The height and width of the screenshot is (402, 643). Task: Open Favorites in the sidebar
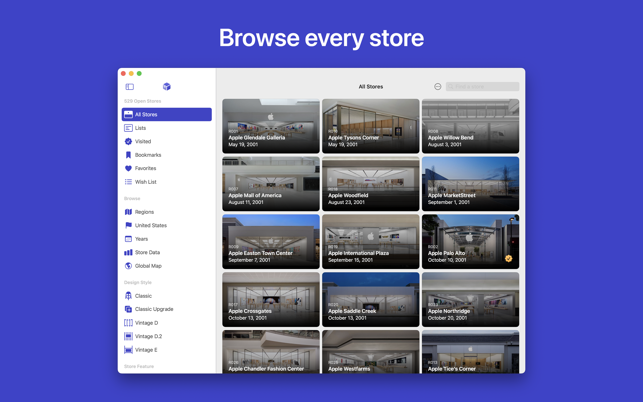166,168
